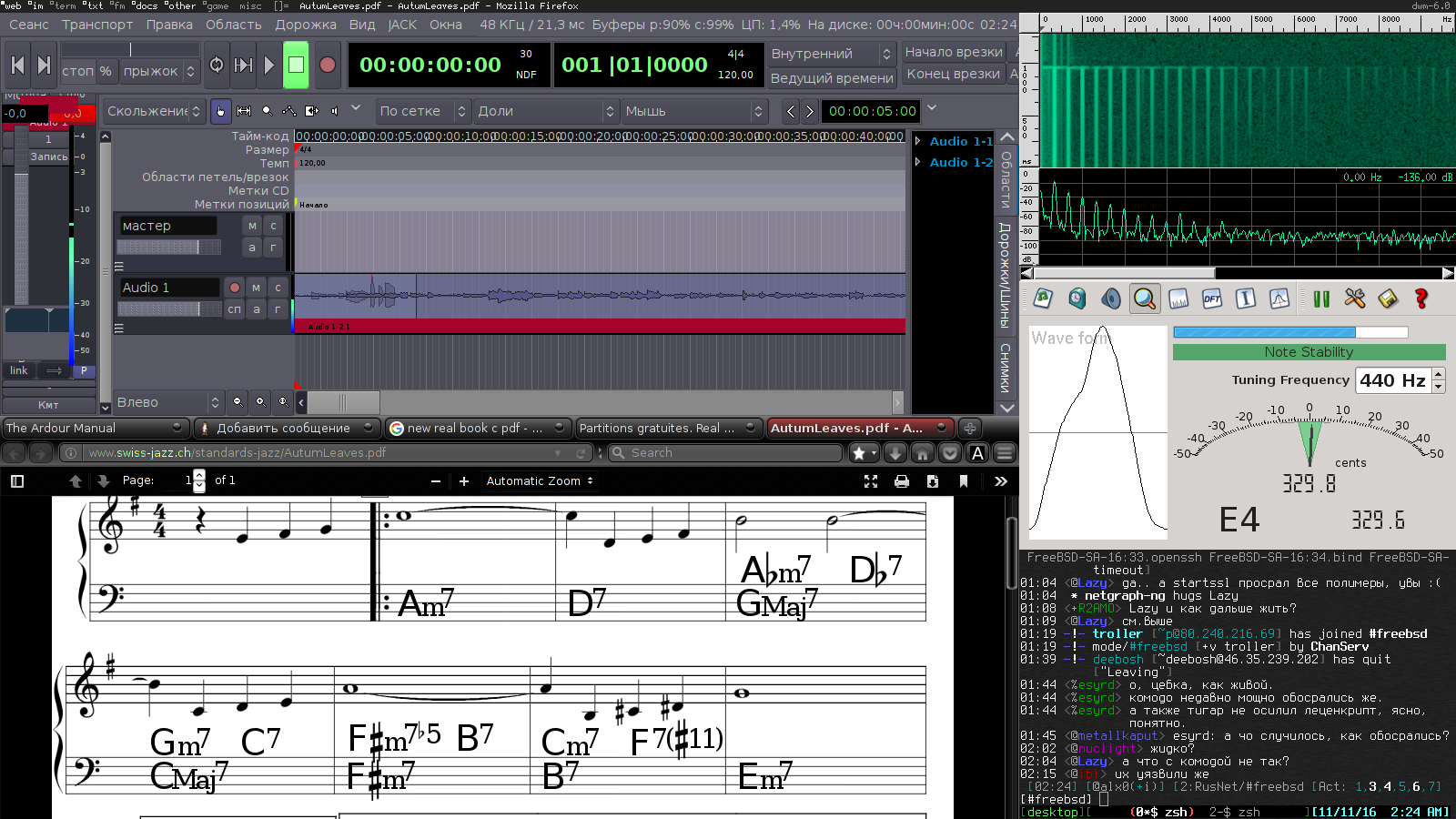This screenshot has width=1456, height=819.
Task: Toggle record-arm on Audio 1 track
Action: click(235, 288)
